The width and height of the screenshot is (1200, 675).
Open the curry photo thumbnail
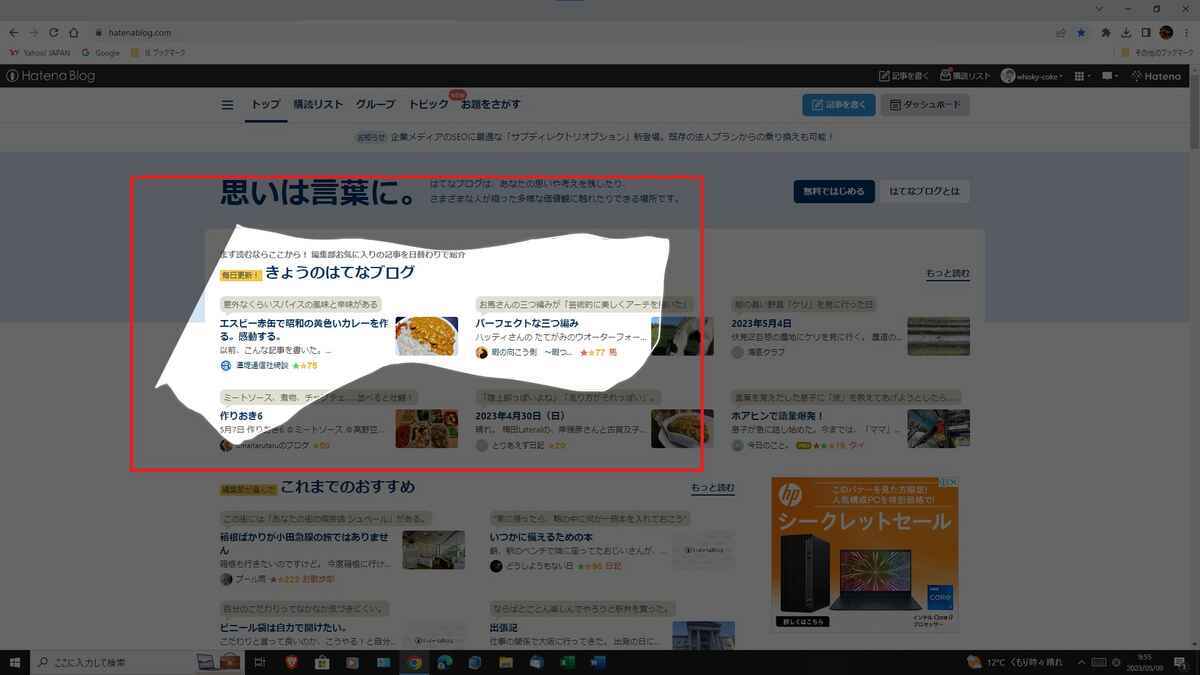pyautogui.click(x=427, y=336)
